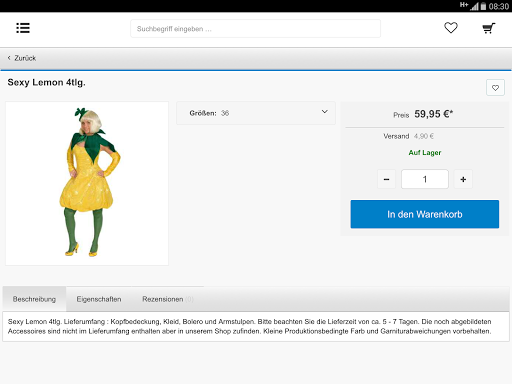Increase quantity with plus button
512x384 pixels.
click(463, 179)
